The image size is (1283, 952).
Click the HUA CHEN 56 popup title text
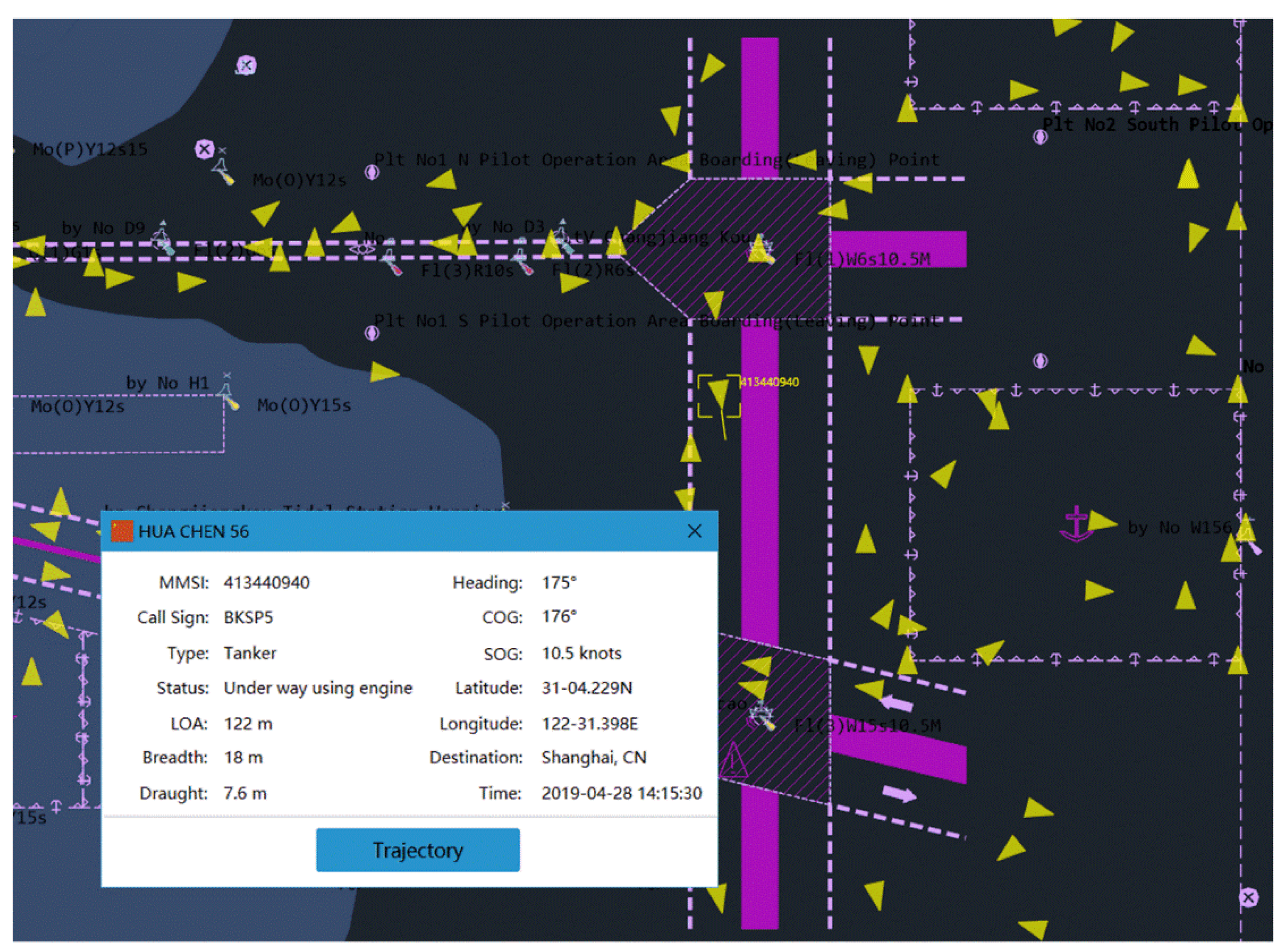pos(194,531)
